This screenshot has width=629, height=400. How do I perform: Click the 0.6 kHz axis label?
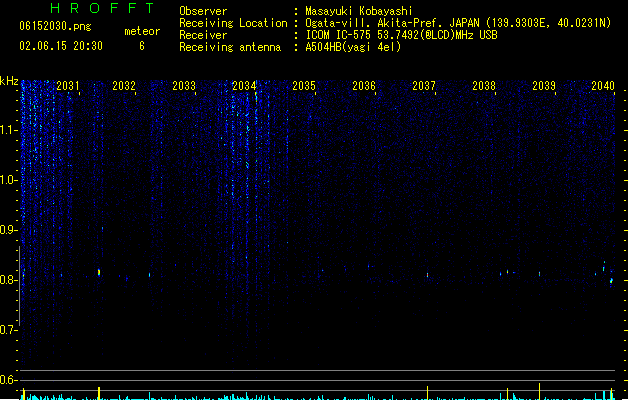point(8,380)
